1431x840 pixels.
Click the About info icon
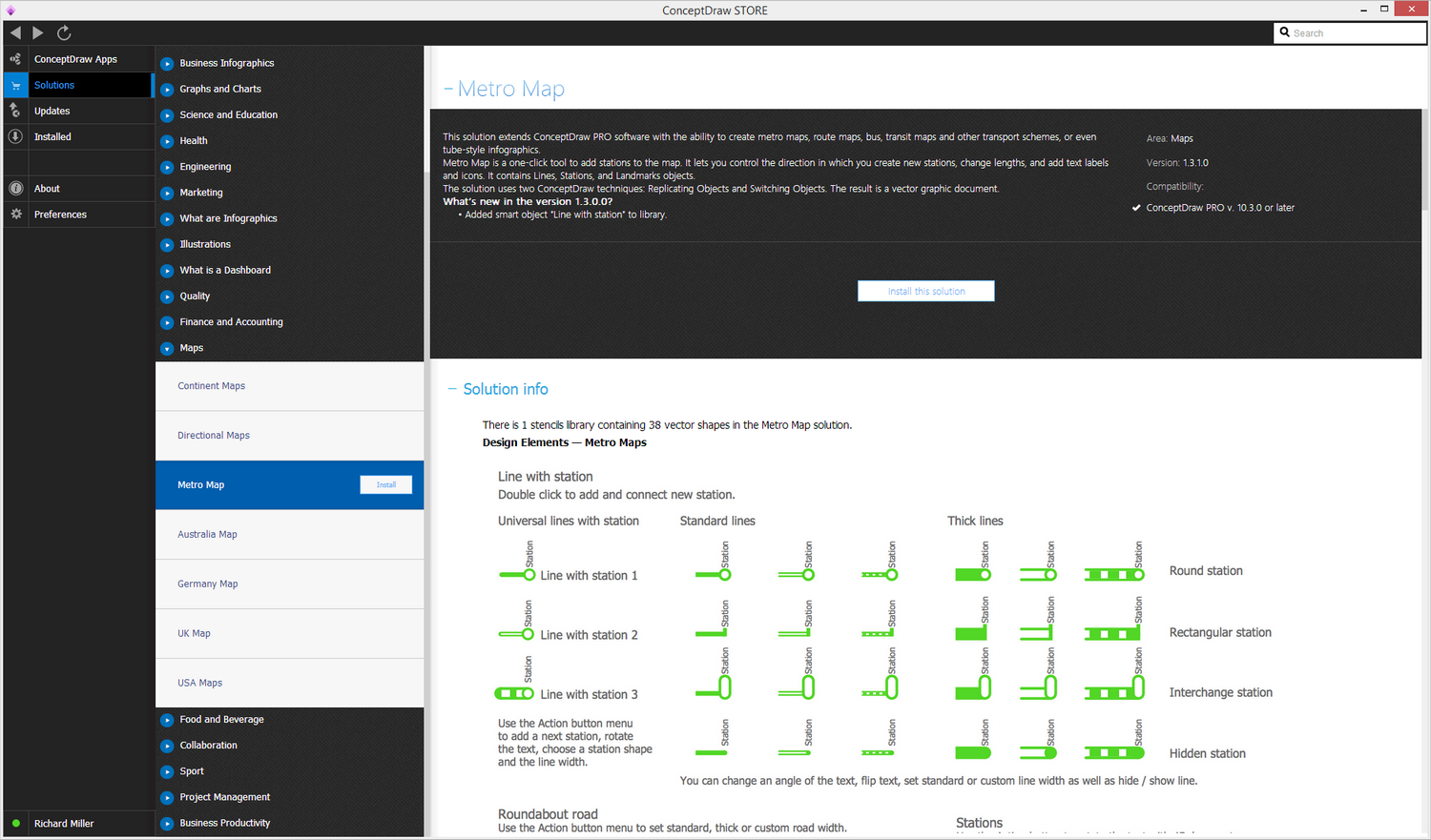[15, 189]
